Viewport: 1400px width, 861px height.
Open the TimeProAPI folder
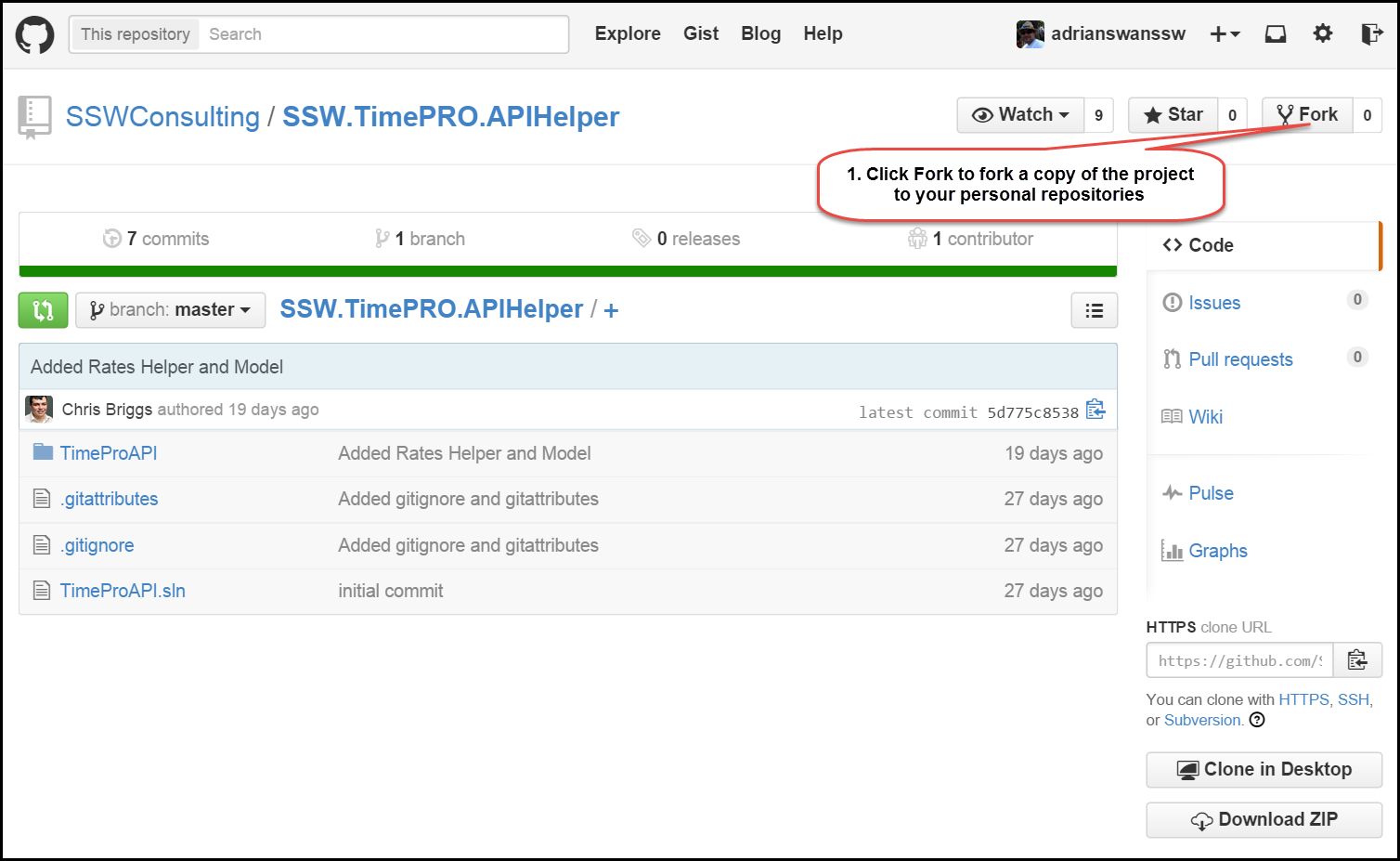pyautogui.click(x=109, y=453)
